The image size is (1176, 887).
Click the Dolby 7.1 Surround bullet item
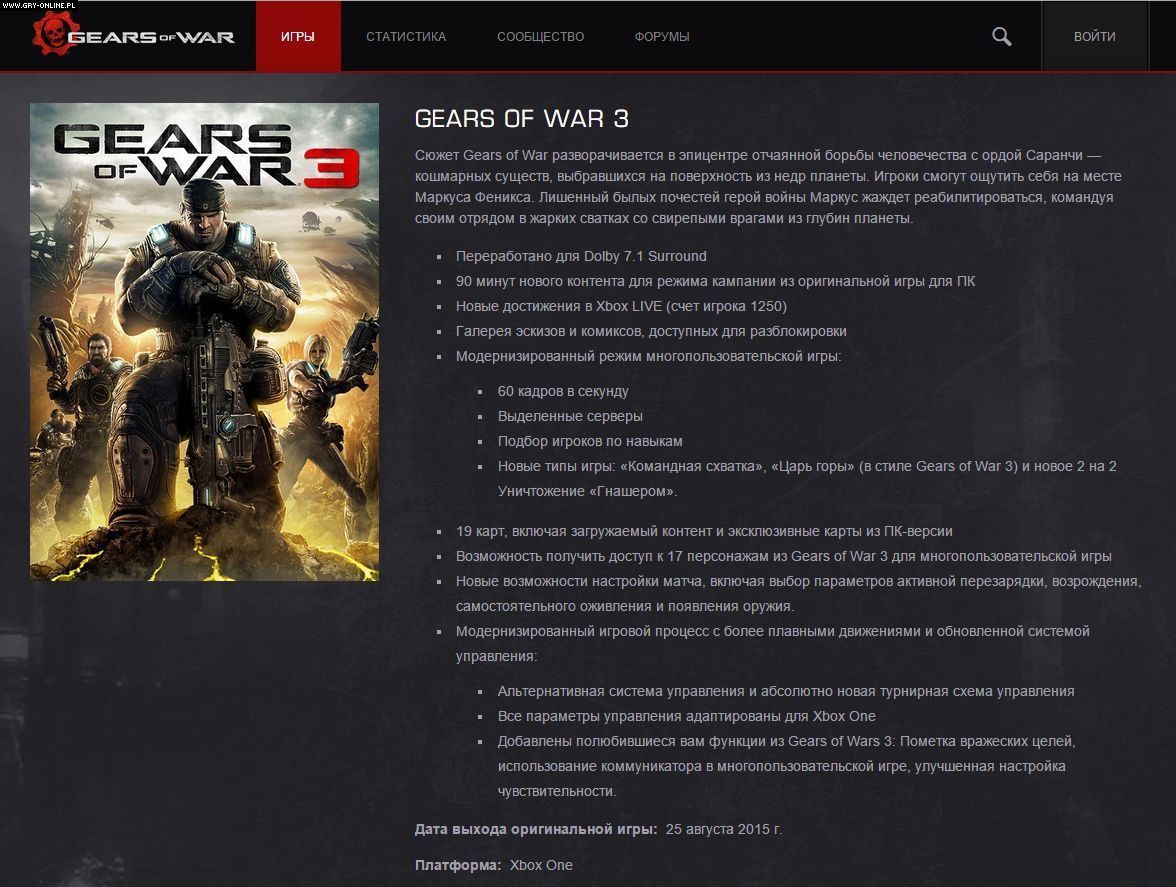tap(581, 256)
